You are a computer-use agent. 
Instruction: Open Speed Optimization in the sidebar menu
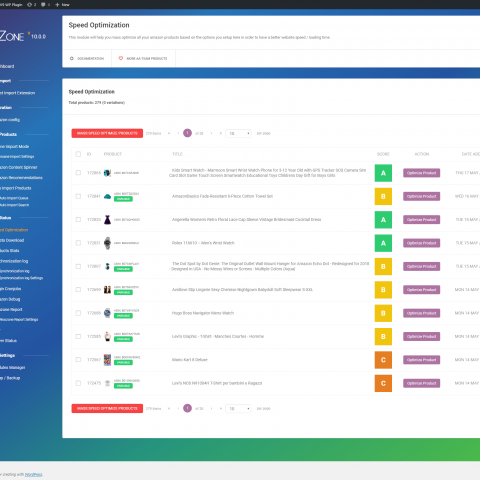[x=15, y=230]
